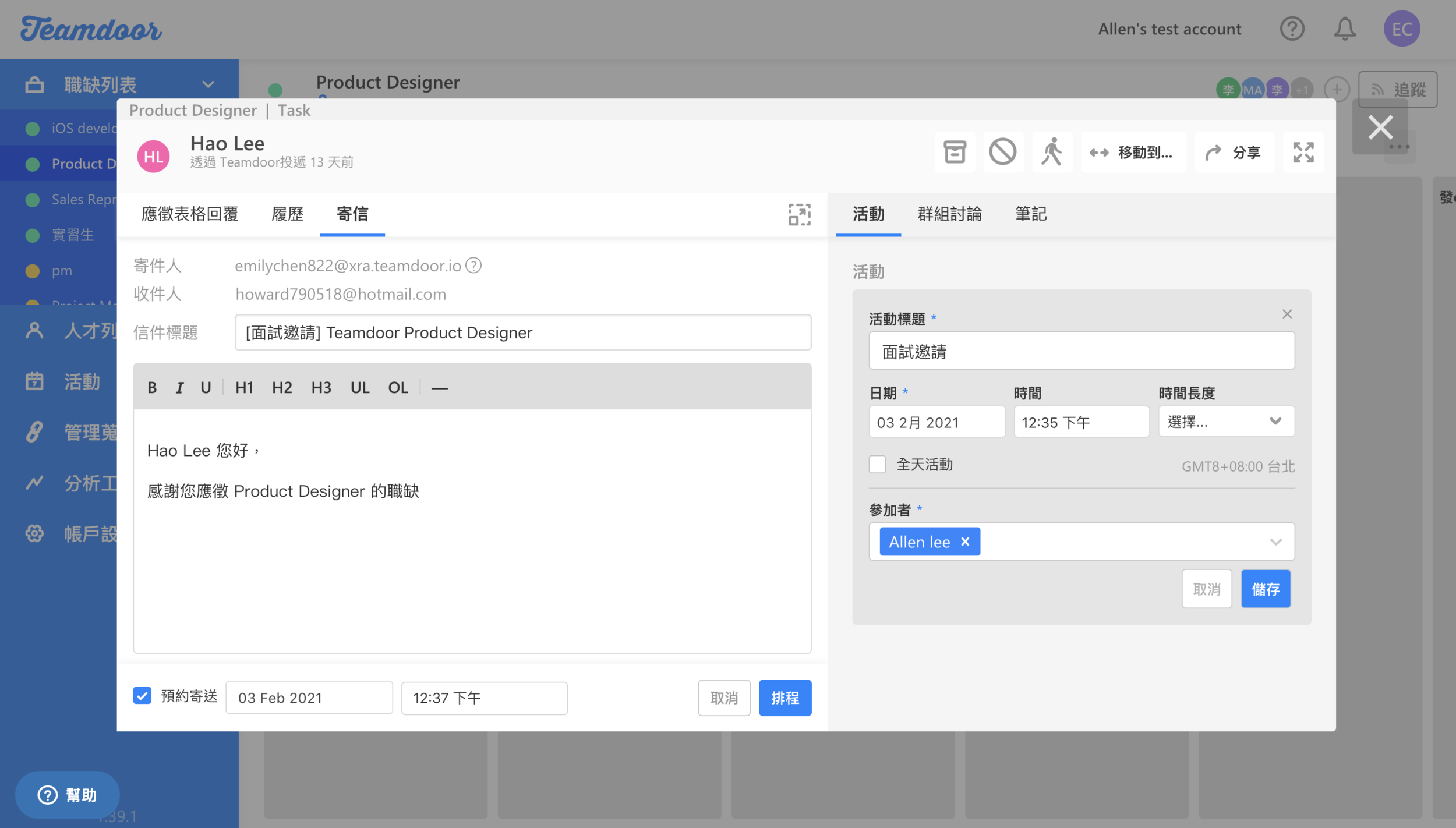Insert horizontal rule with dash button
This screenshot has width=1456, height=828.
[440, 388]
